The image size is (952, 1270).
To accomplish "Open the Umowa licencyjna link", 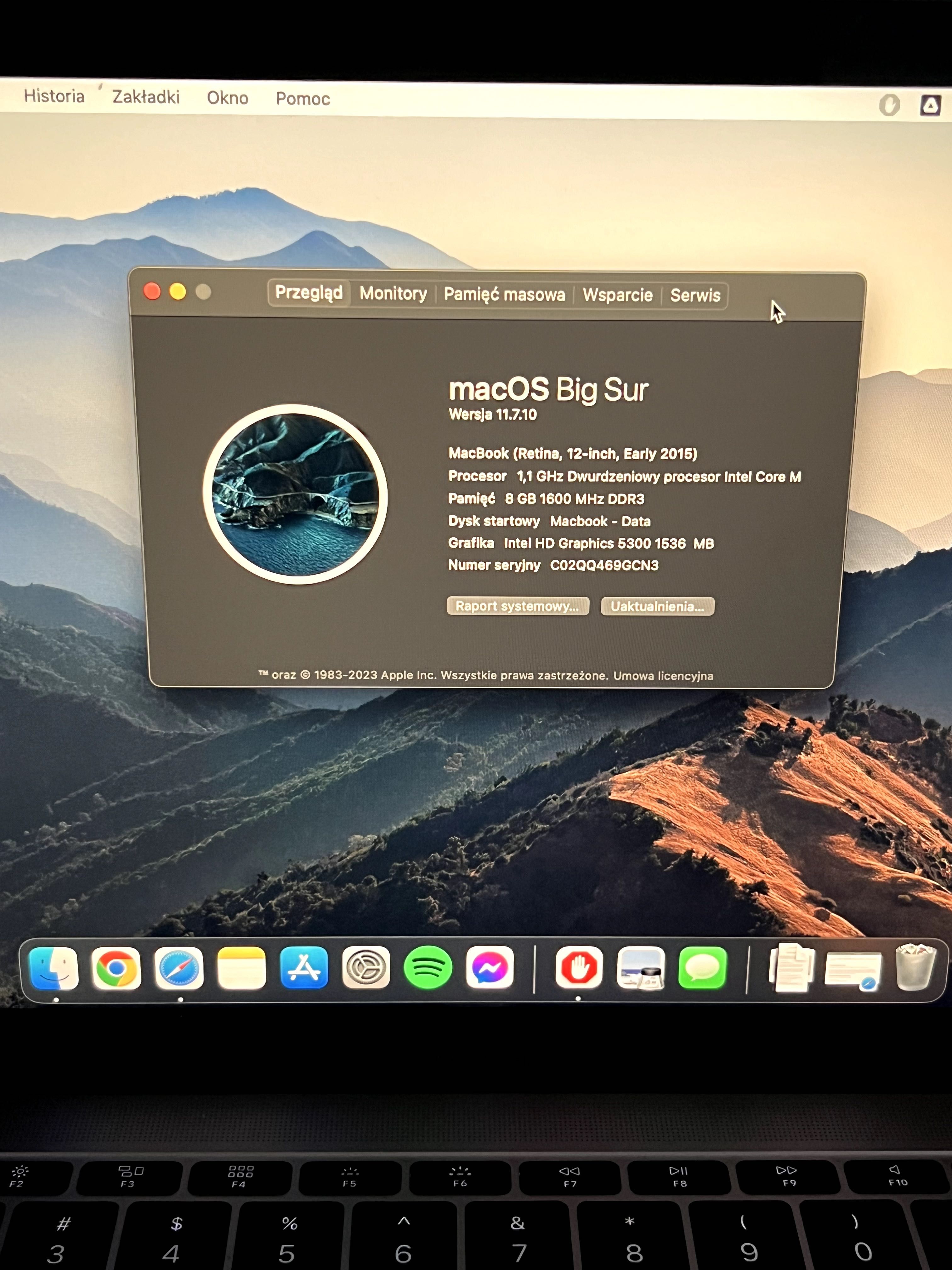I will (663, 676).
